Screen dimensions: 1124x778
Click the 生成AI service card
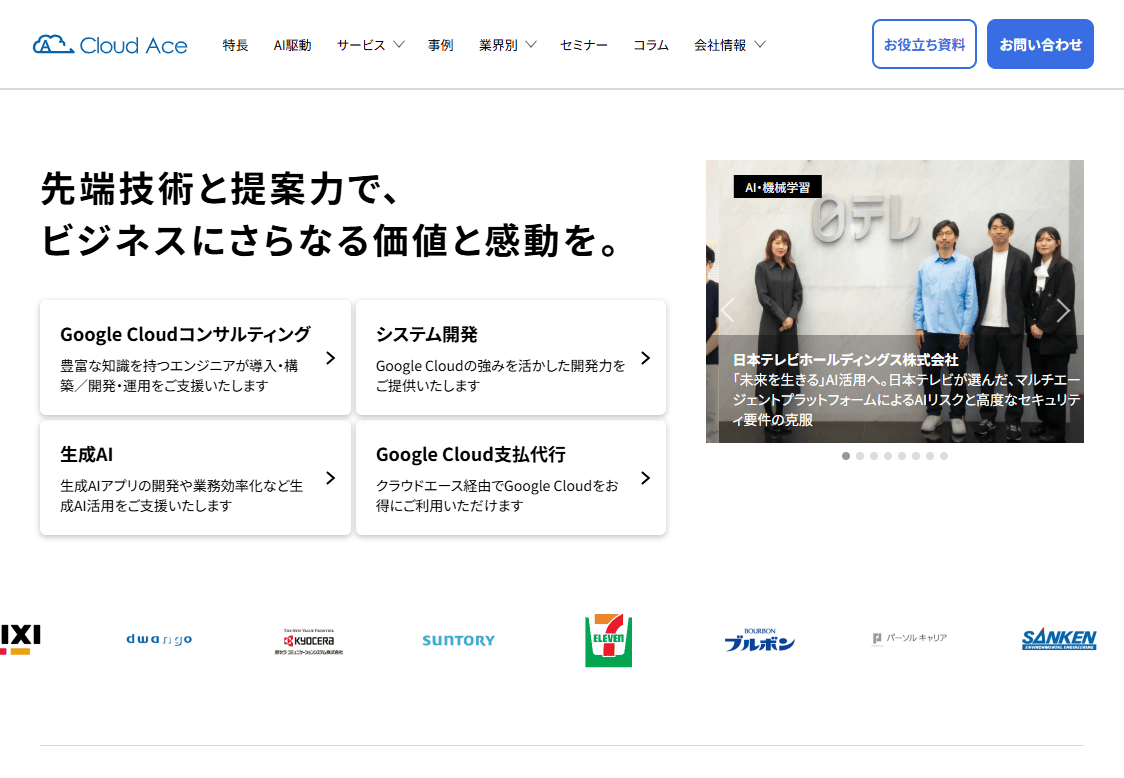coord(195,478)
